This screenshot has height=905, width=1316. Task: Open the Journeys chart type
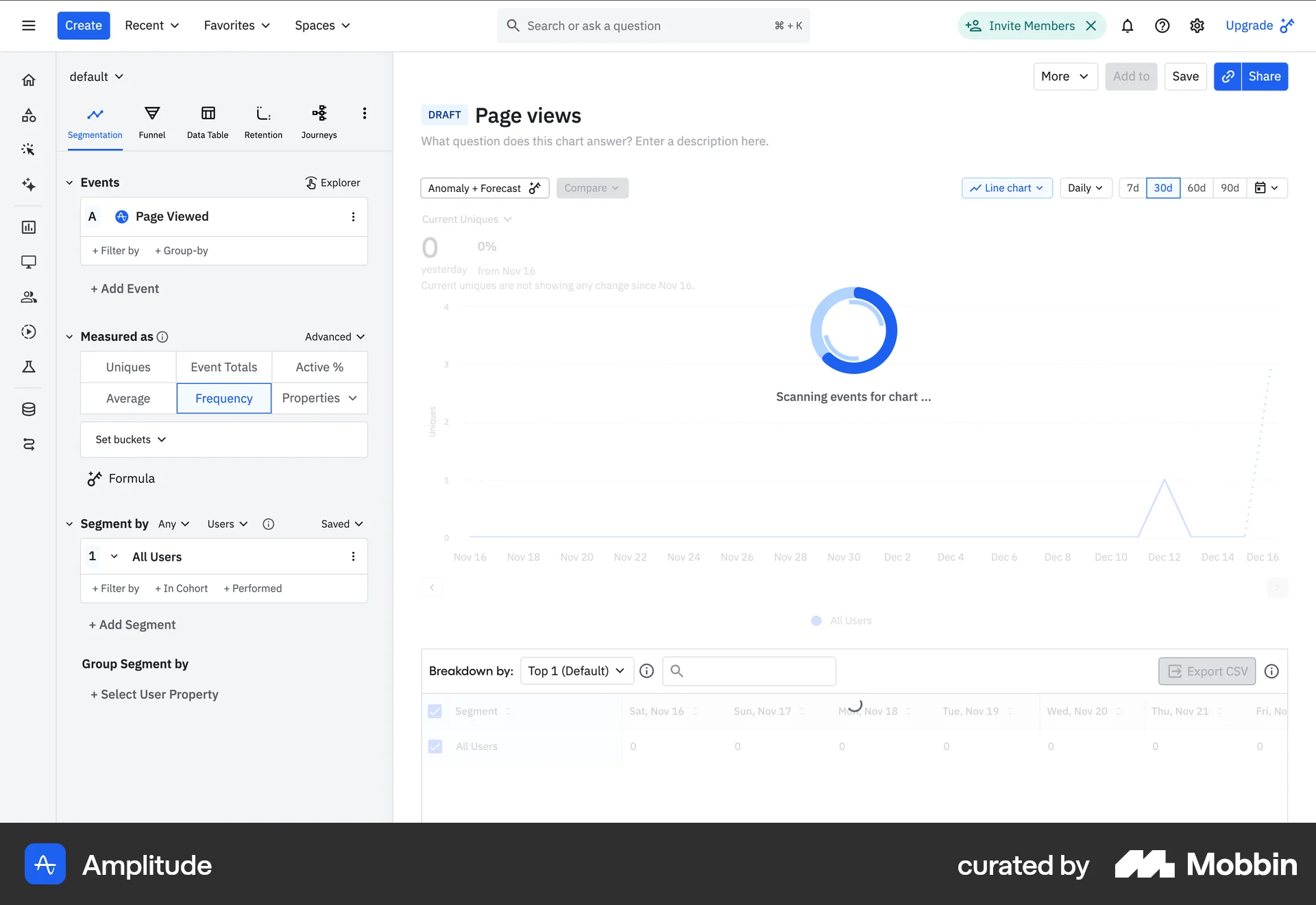[x=319, y=122]
